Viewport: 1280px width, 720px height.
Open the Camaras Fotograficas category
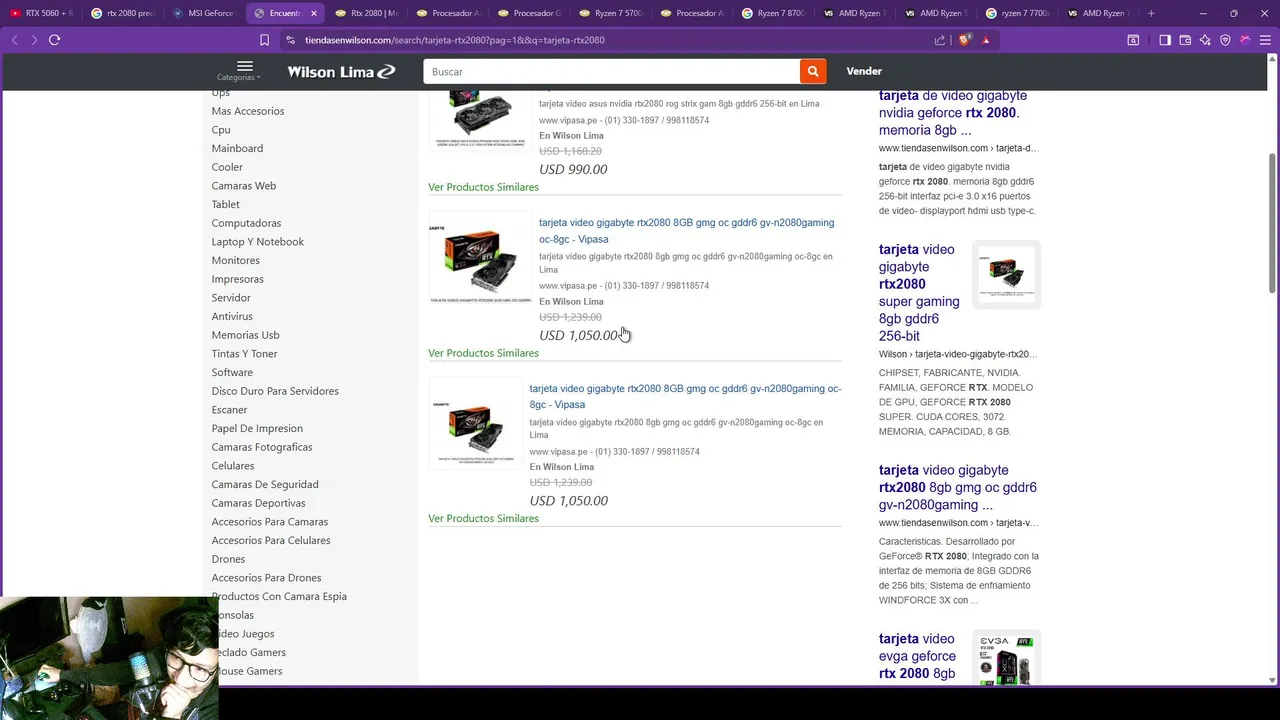pyautogui.click(x=262, y=447)
